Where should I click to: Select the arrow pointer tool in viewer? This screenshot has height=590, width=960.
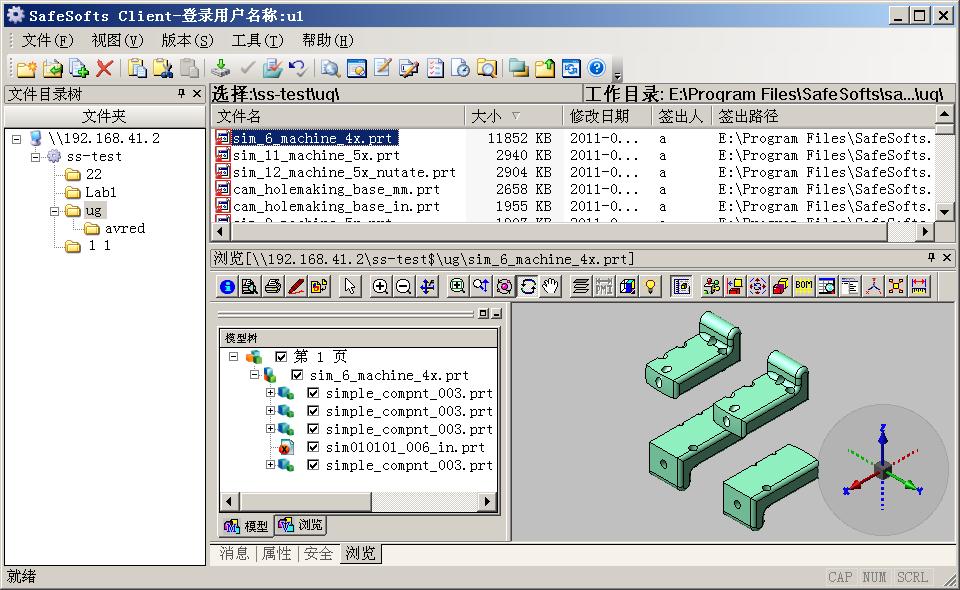(x=350, y=286)
